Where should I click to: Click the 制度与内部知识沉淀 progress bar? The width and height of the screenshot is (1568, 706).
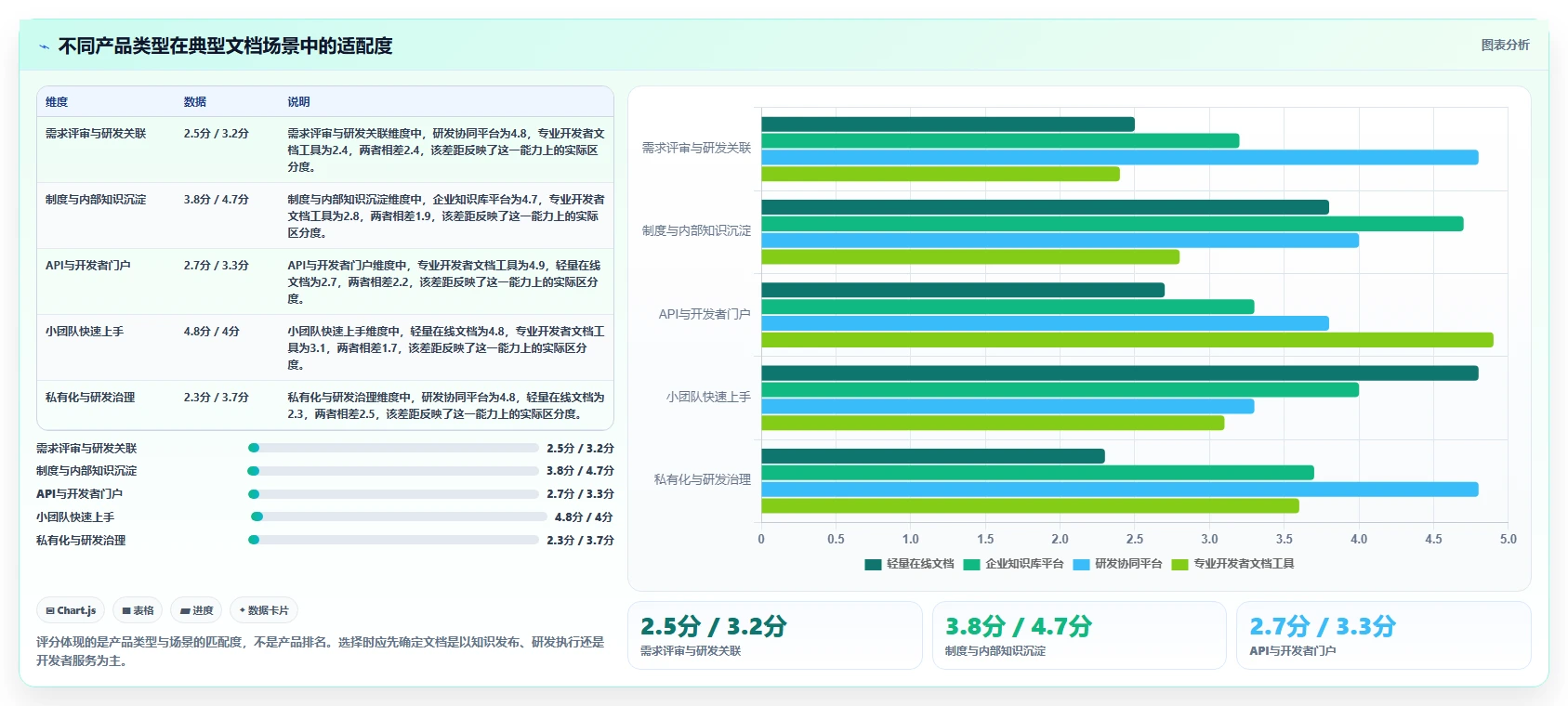[x=393, y=471]
